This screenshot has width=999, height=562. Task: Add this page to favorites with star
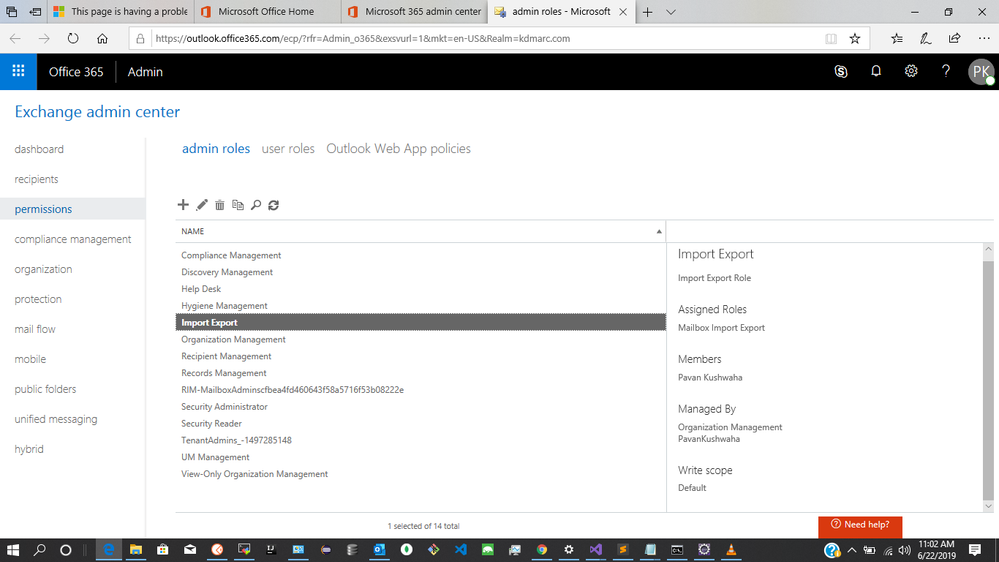(x=855, y=38)
